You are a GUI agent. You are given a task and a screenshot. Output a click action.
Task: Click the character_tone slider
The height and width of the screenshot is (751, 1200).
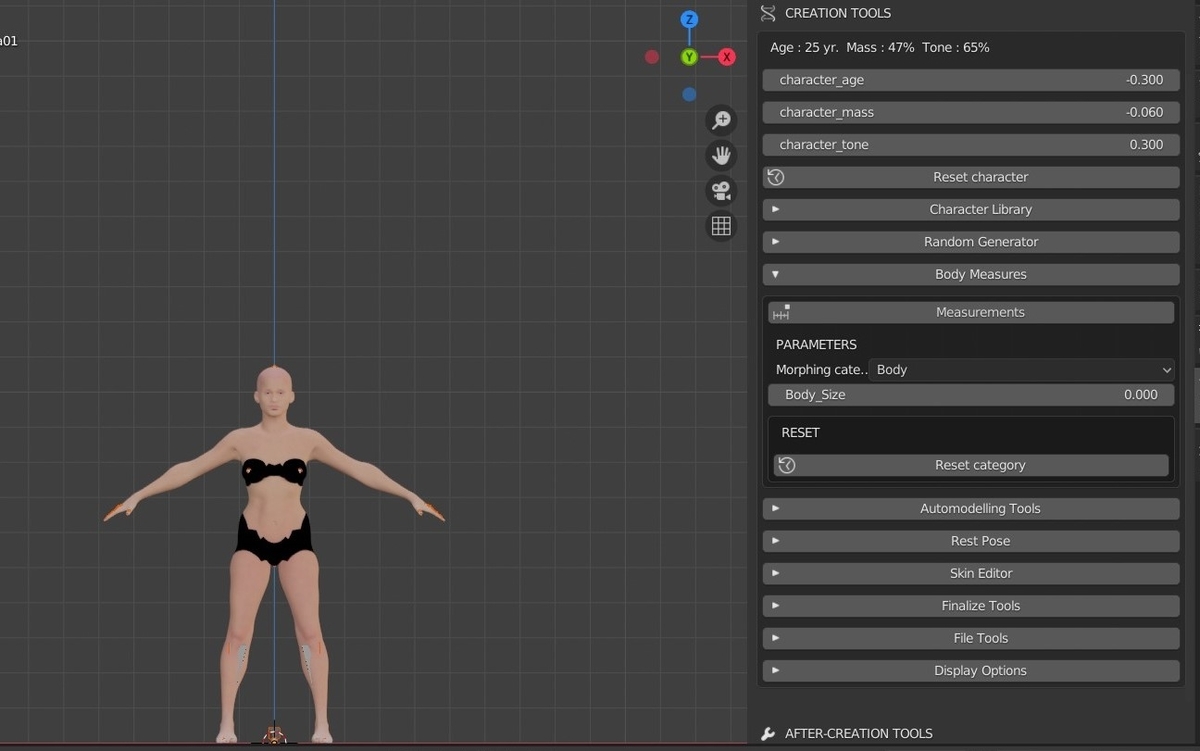tap(971, 145)
